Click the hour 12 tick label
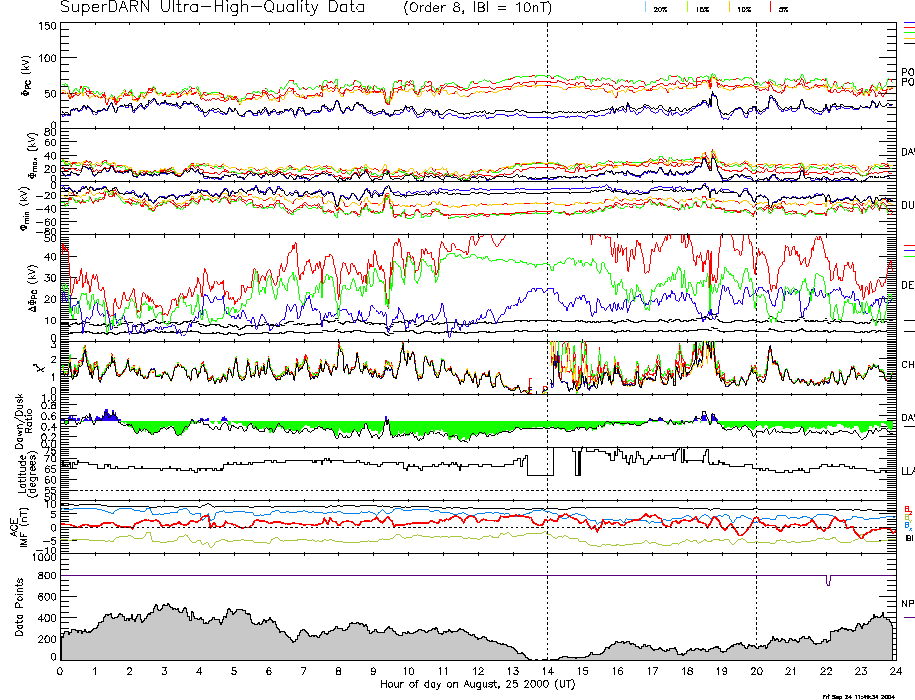Viewport: 915px width, 700px height. [478, 672]
